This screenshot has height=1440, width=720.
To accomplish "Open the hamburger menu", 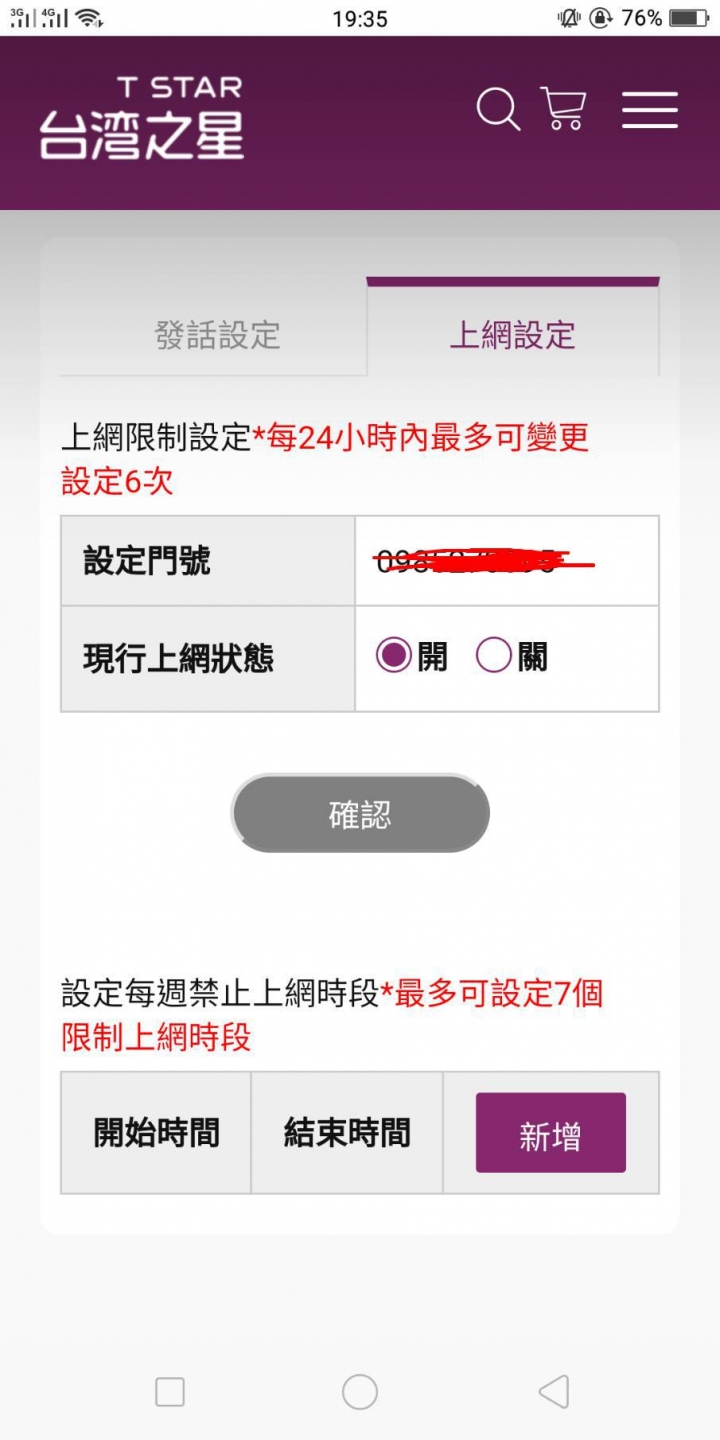I will point(650,109).
